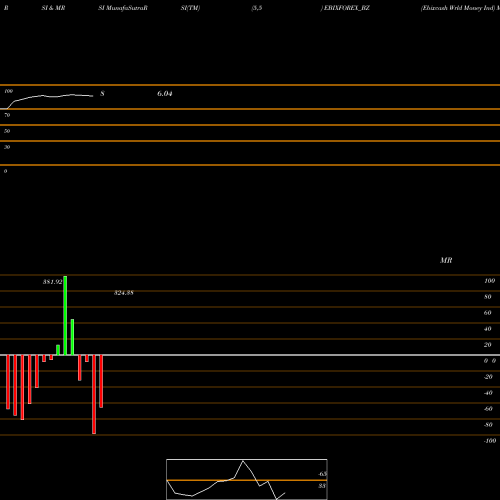This screenshot has height=500, width=500.
Task: Click the 'MR' panel label
Action: 446,260
